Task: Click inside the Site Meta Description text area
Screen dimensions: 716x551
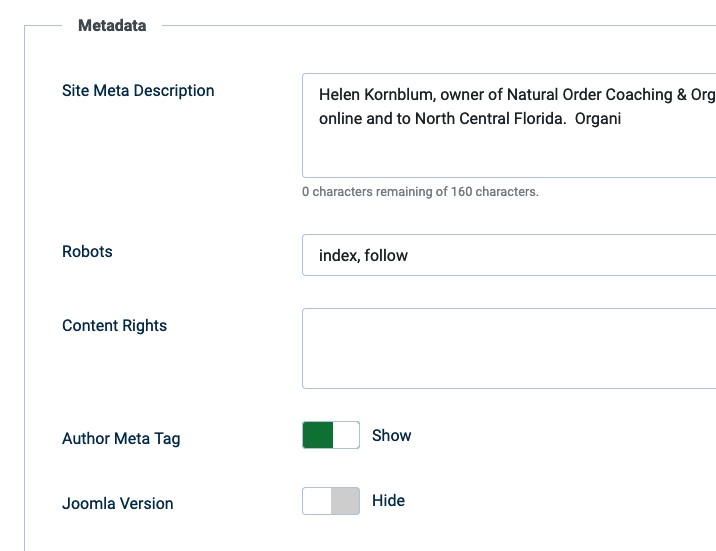Action: (x=510, y=150)
